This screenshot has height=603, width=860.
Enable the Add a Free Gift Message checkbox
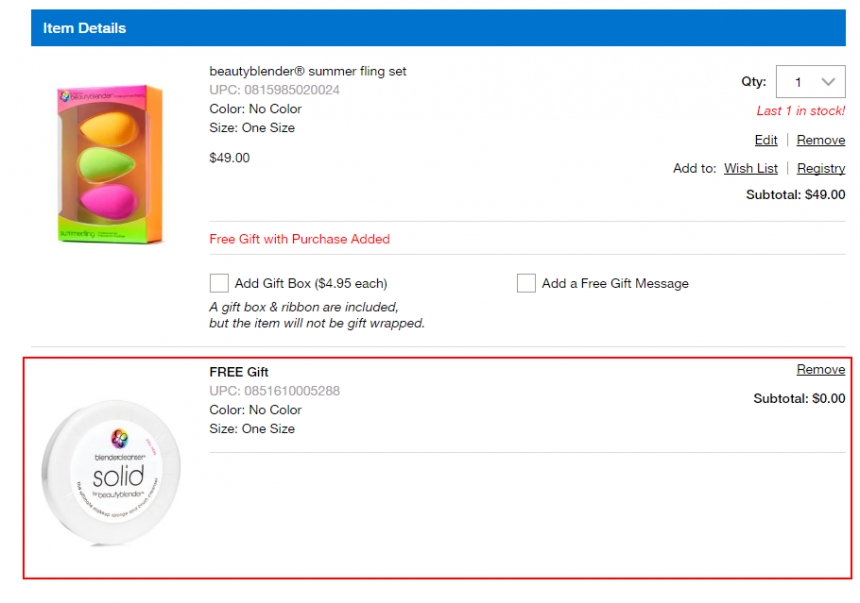[526, 283]
